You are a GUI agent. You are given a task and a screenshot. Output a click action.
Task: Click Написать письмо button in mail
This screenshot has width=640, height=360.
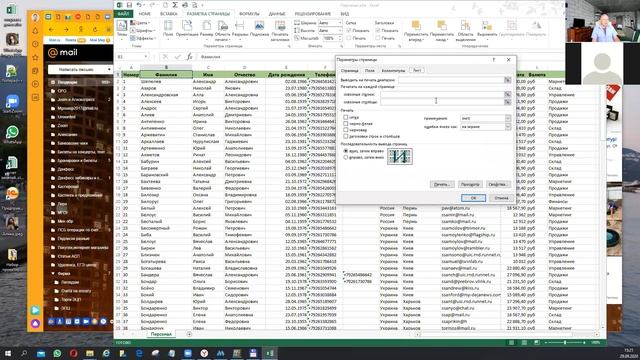(x=76, y=69)
